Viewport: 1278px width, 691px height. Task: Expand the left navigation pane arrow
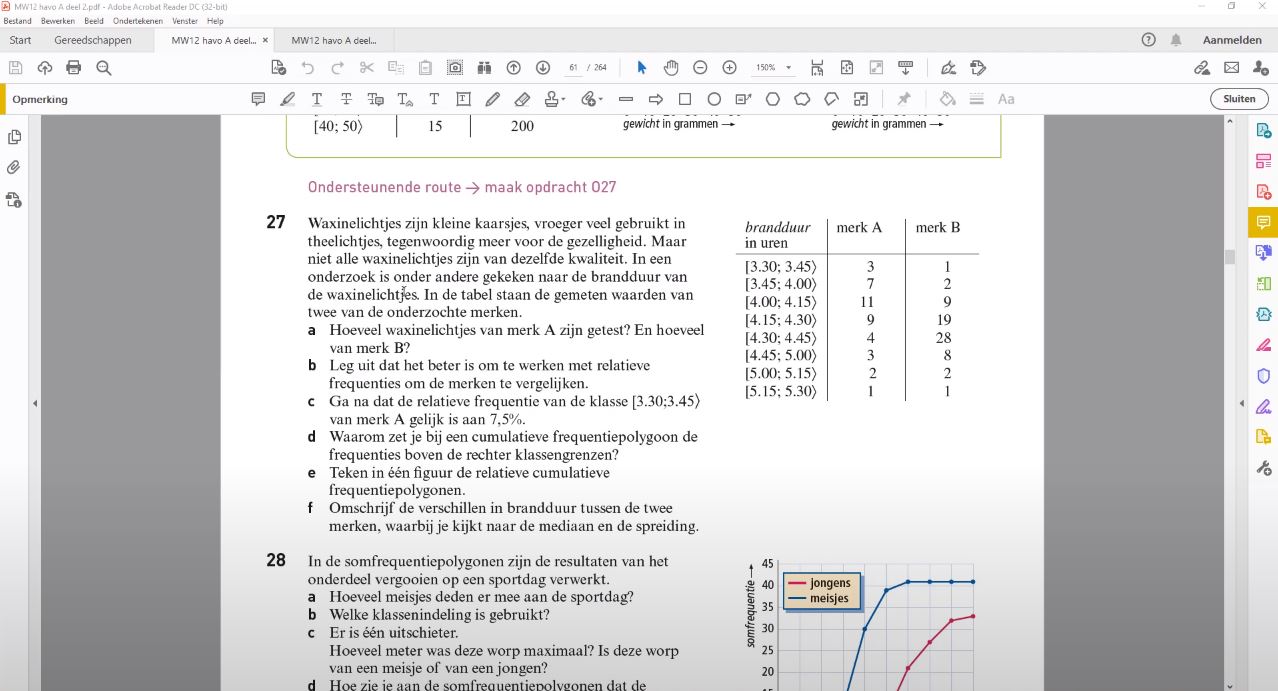coord(35,403)
